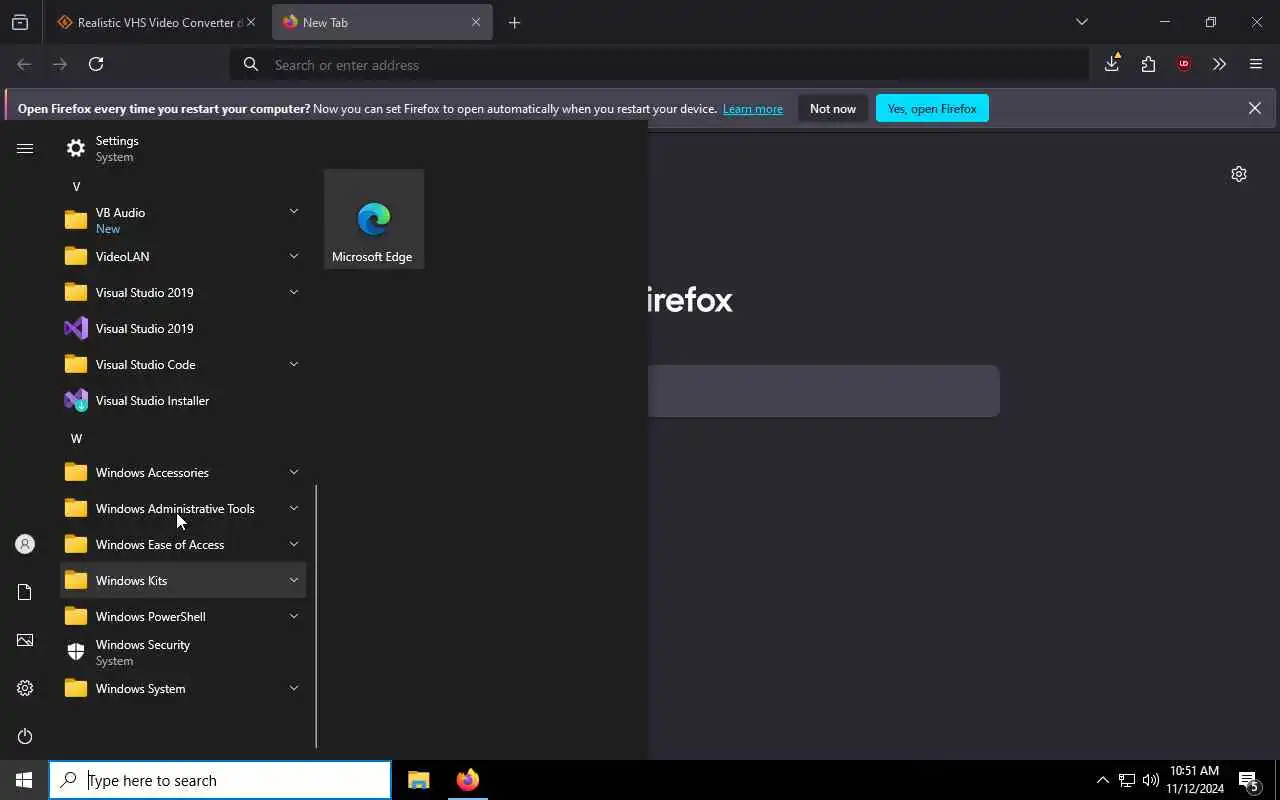This screenshot has width=1280, height=800.
Task: Click Yes, open Firefox button
Action: (x=932, y=108)
